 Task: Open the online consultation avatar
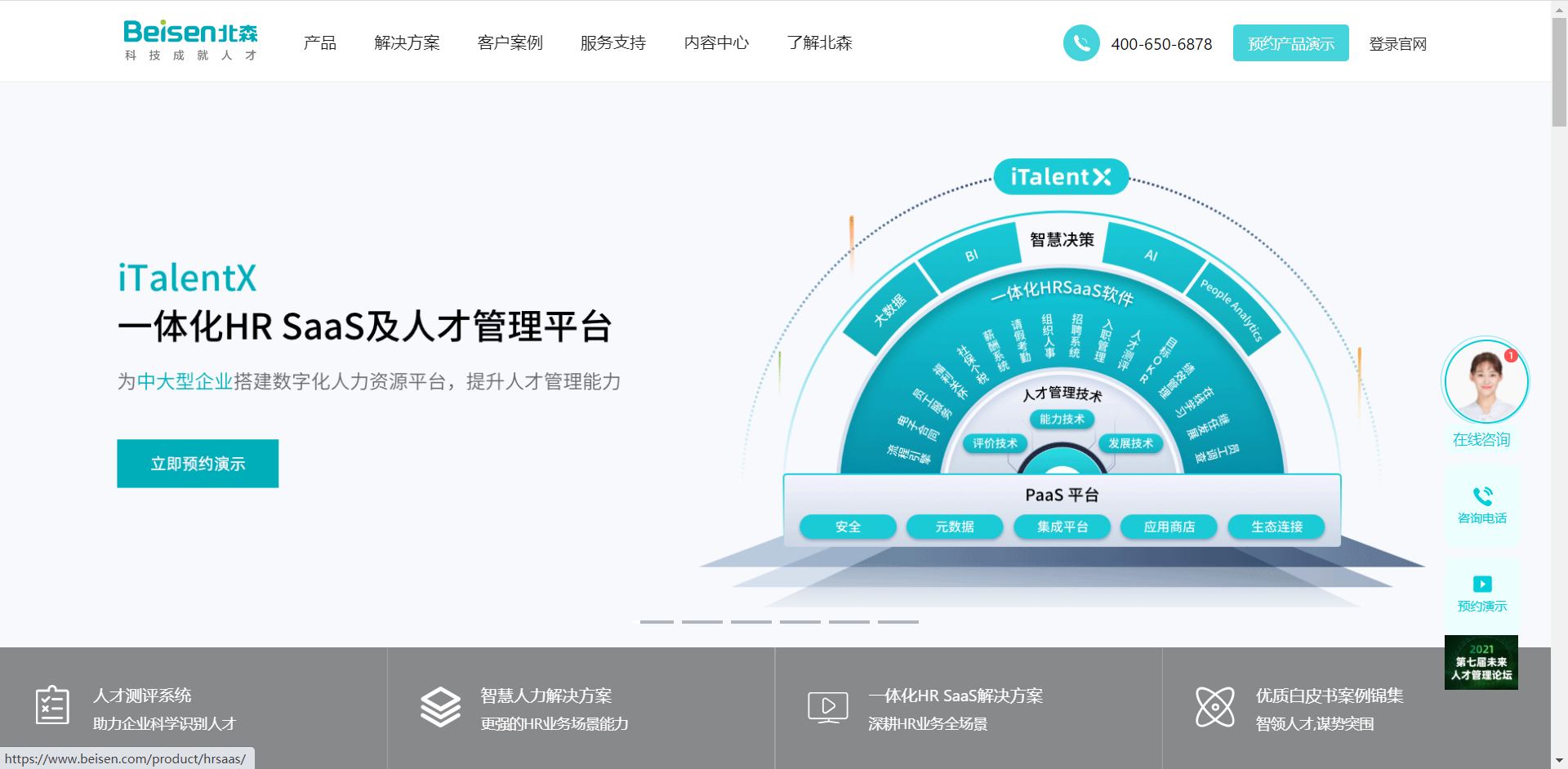[x=1485, y=381]
